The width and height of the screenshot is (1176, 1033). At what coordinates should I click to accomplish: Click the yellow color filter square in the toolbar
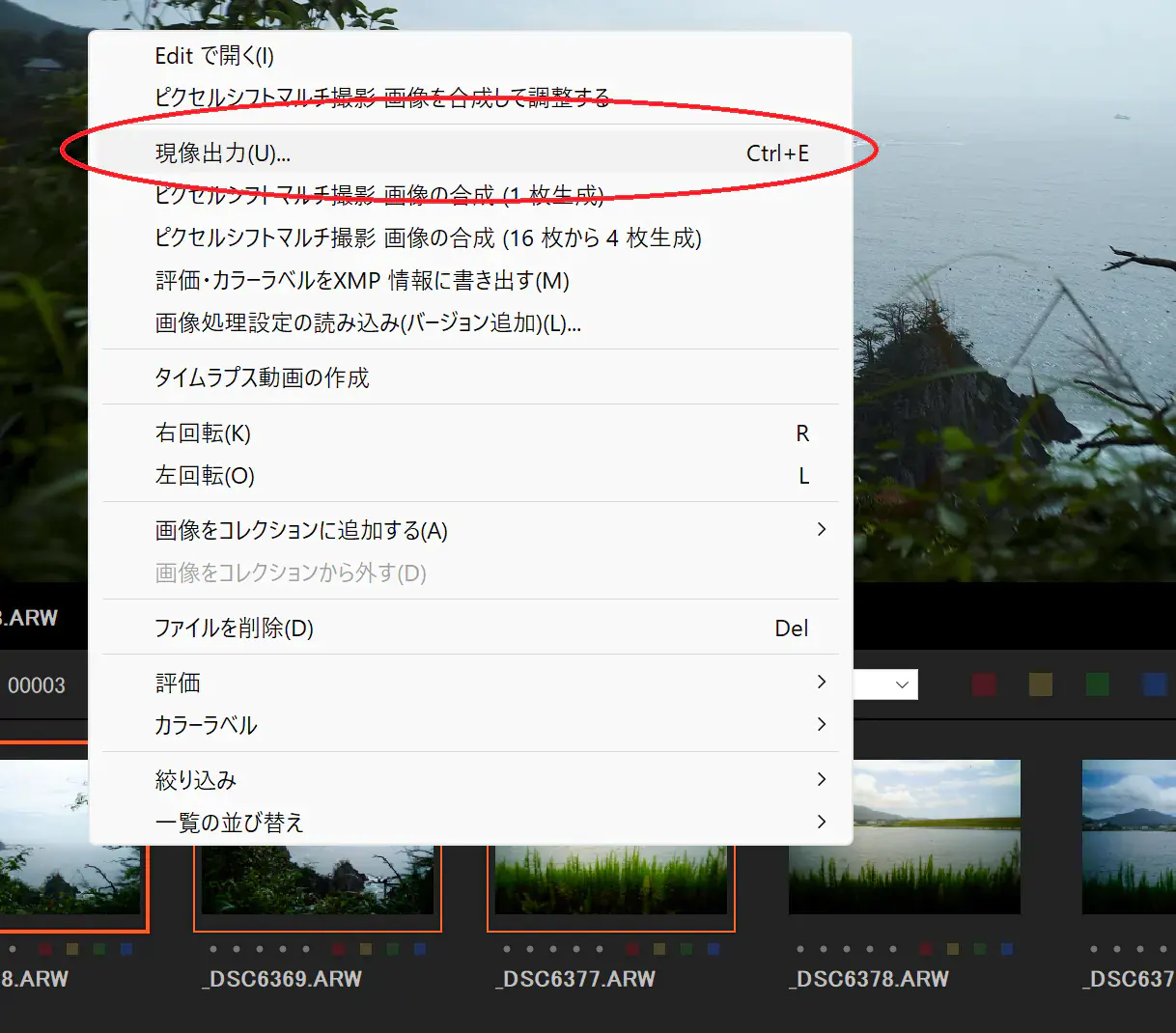(x=1040, y=684)
